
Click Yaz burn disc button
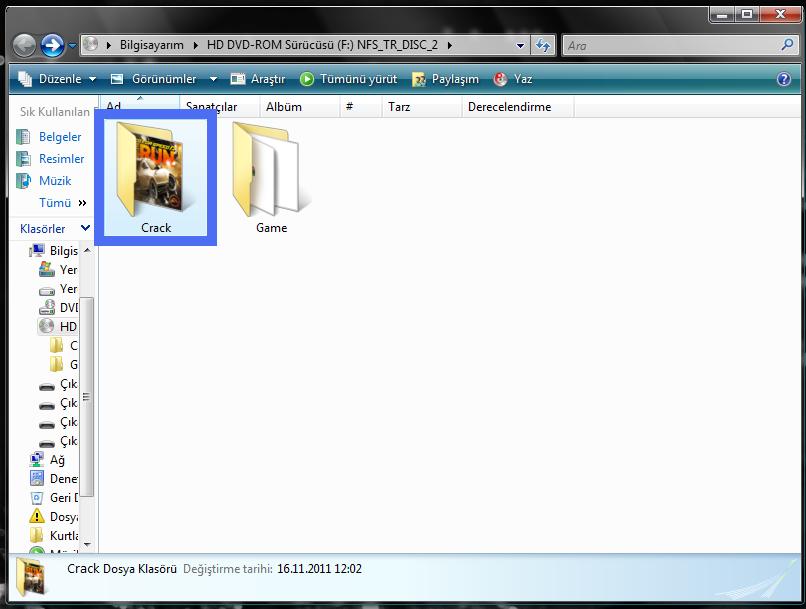click(x=512, y=79)
